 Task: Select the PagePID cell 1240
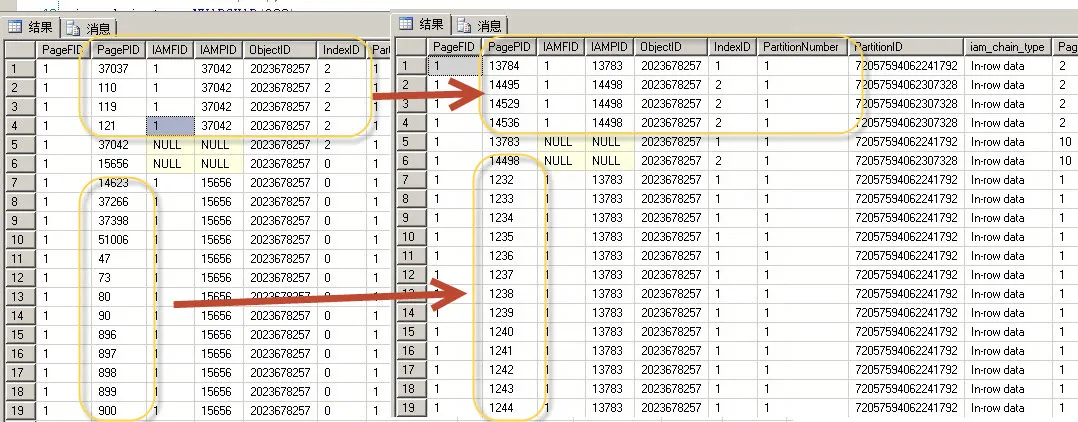[x=510, y=331]
